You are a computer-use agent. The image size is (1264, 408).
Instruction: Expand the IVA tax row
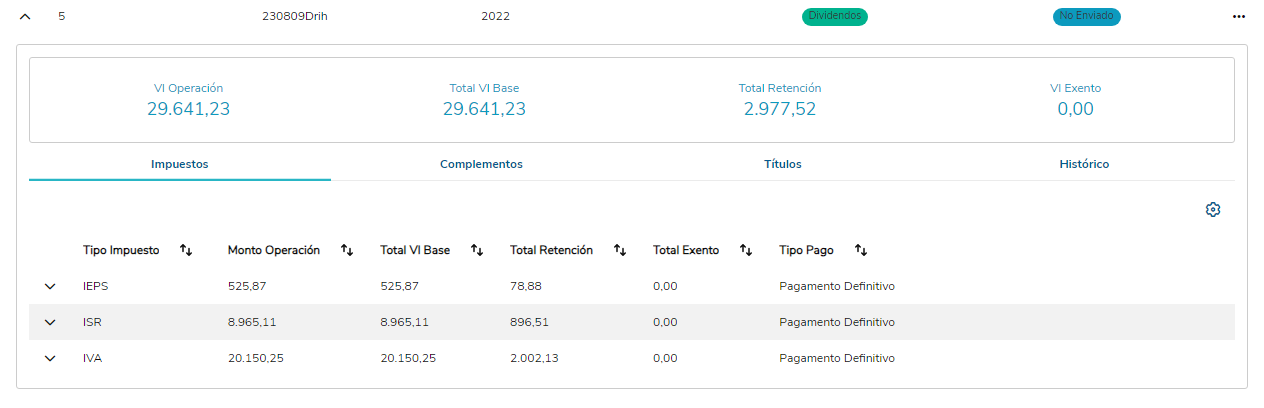(x=50, y=359)
